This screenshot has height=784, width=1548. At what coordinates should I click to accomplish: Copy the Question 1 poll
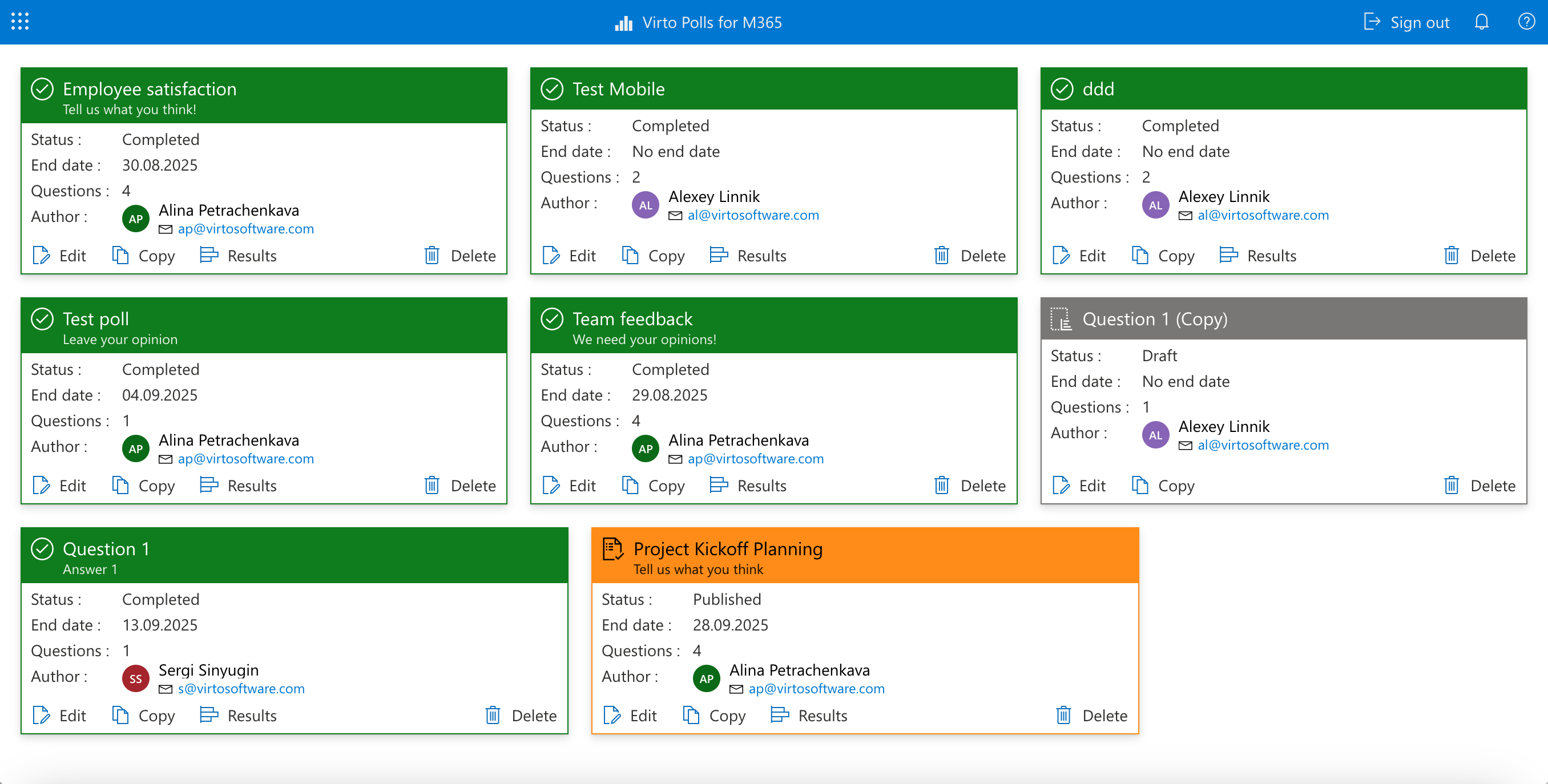tap(144, 716)
